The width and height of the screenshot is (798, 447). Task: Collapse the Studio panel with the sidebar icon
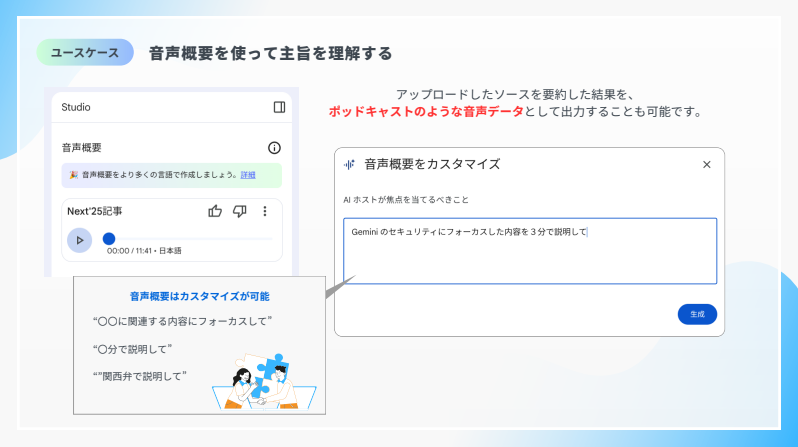(279, 107)
